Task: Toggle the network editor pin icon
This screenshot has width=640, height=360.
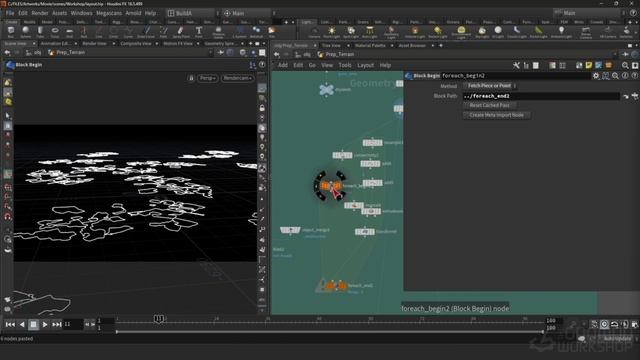Action: pos(625,54)
